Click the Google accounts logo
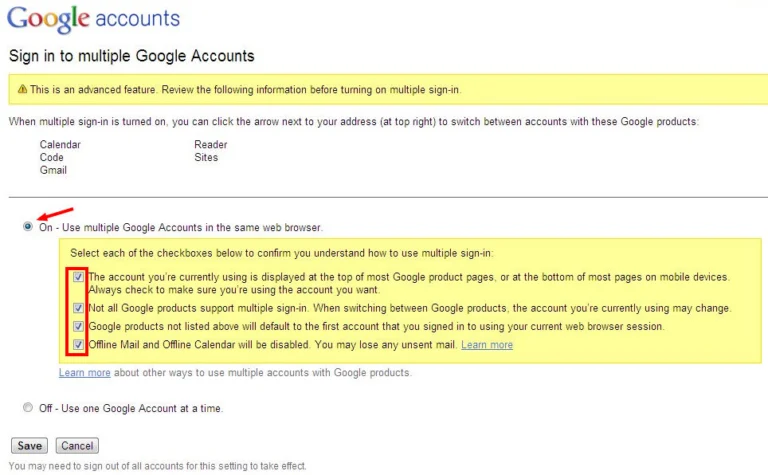The image size is (768, 475). coord(93,19)
